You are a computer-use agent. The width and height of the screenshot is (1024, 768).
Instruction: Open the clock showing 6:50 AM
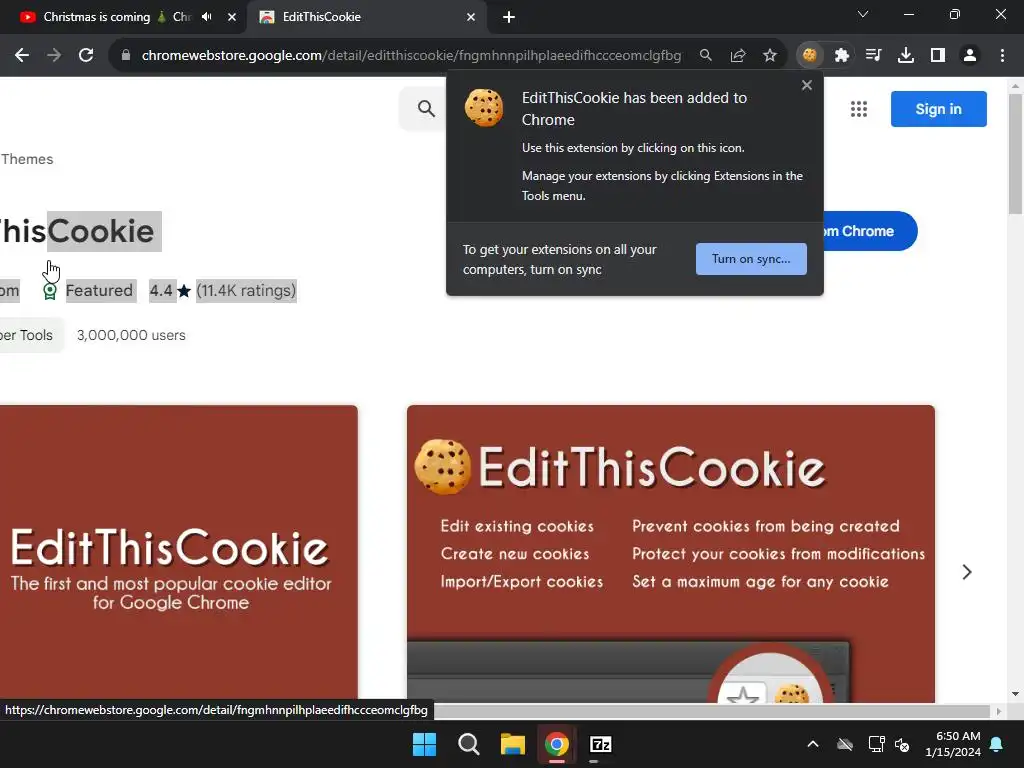click(x=953, y=744)
